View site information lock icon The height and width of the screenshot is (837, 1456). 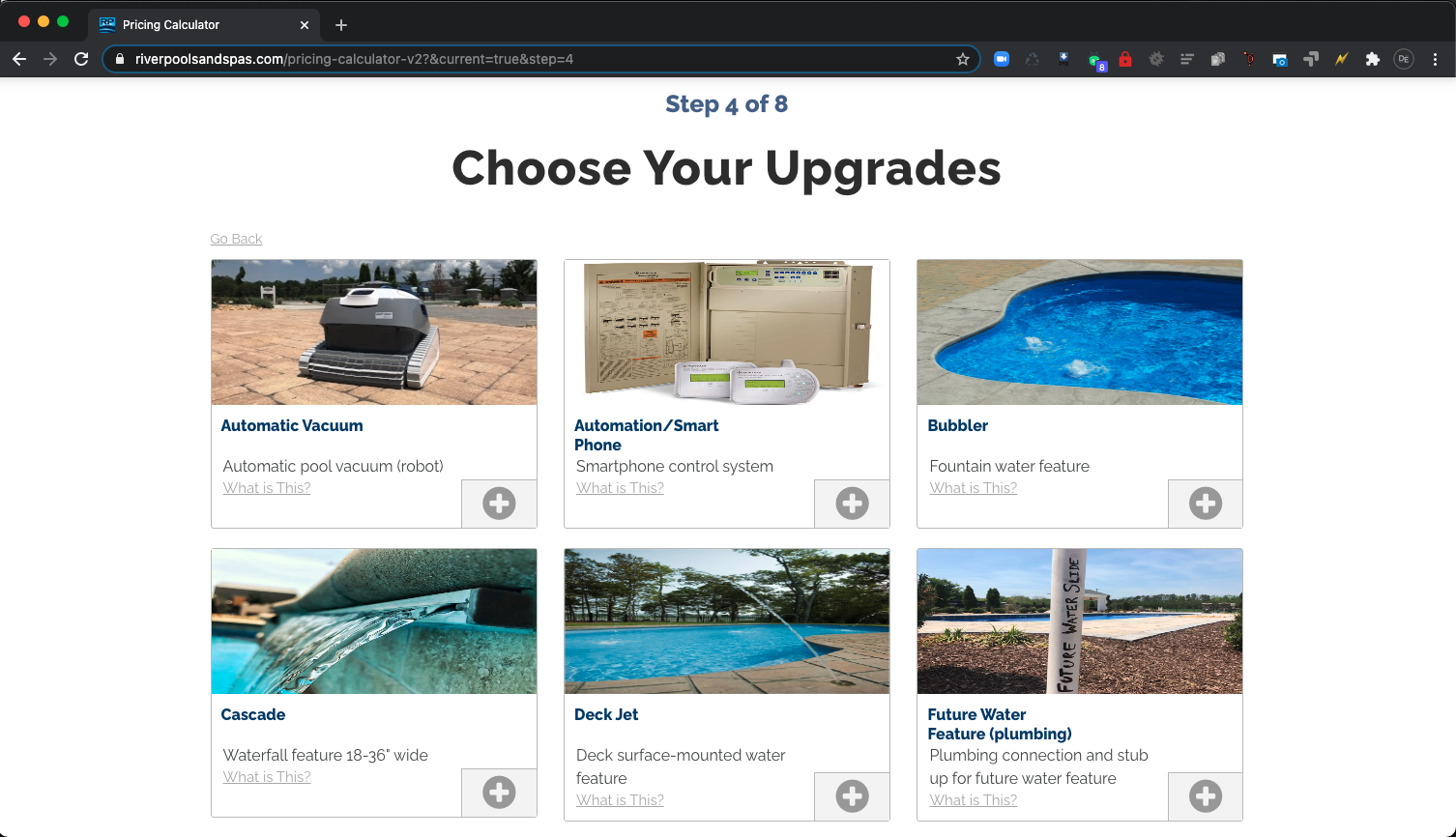[120, 59]
